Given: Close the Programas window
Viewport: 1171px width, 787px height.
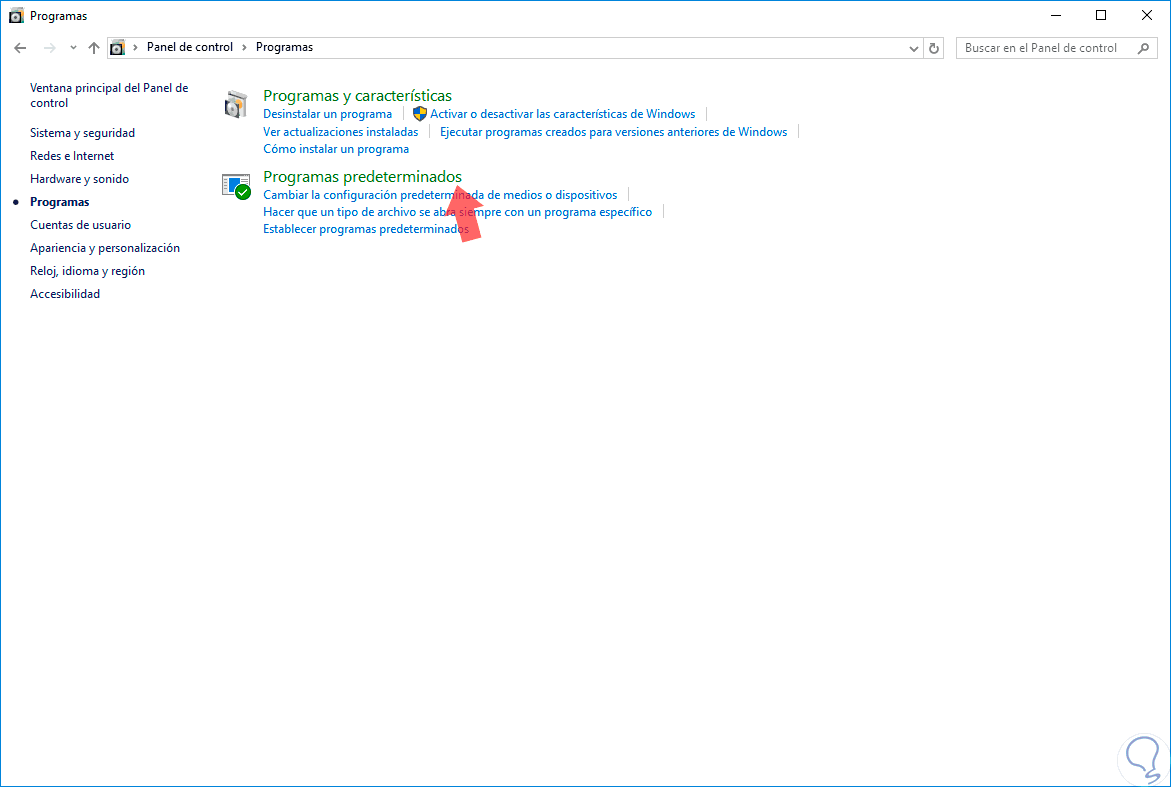Looking at the screenshot, I should (x=1147, y=16).
